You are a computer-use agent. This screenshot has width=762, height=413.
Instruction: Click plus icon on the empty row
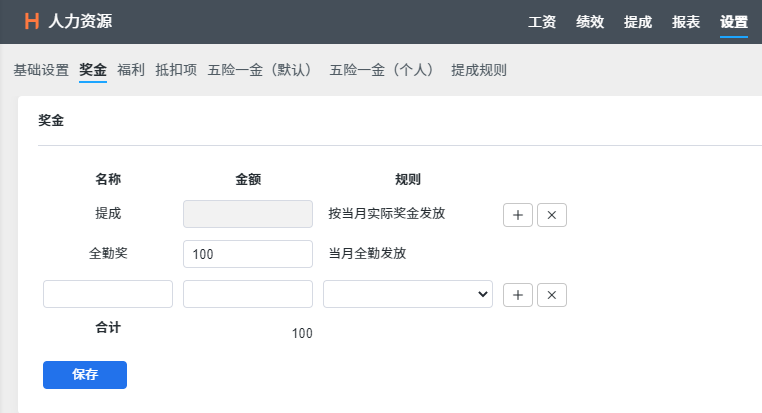(517, 294)
